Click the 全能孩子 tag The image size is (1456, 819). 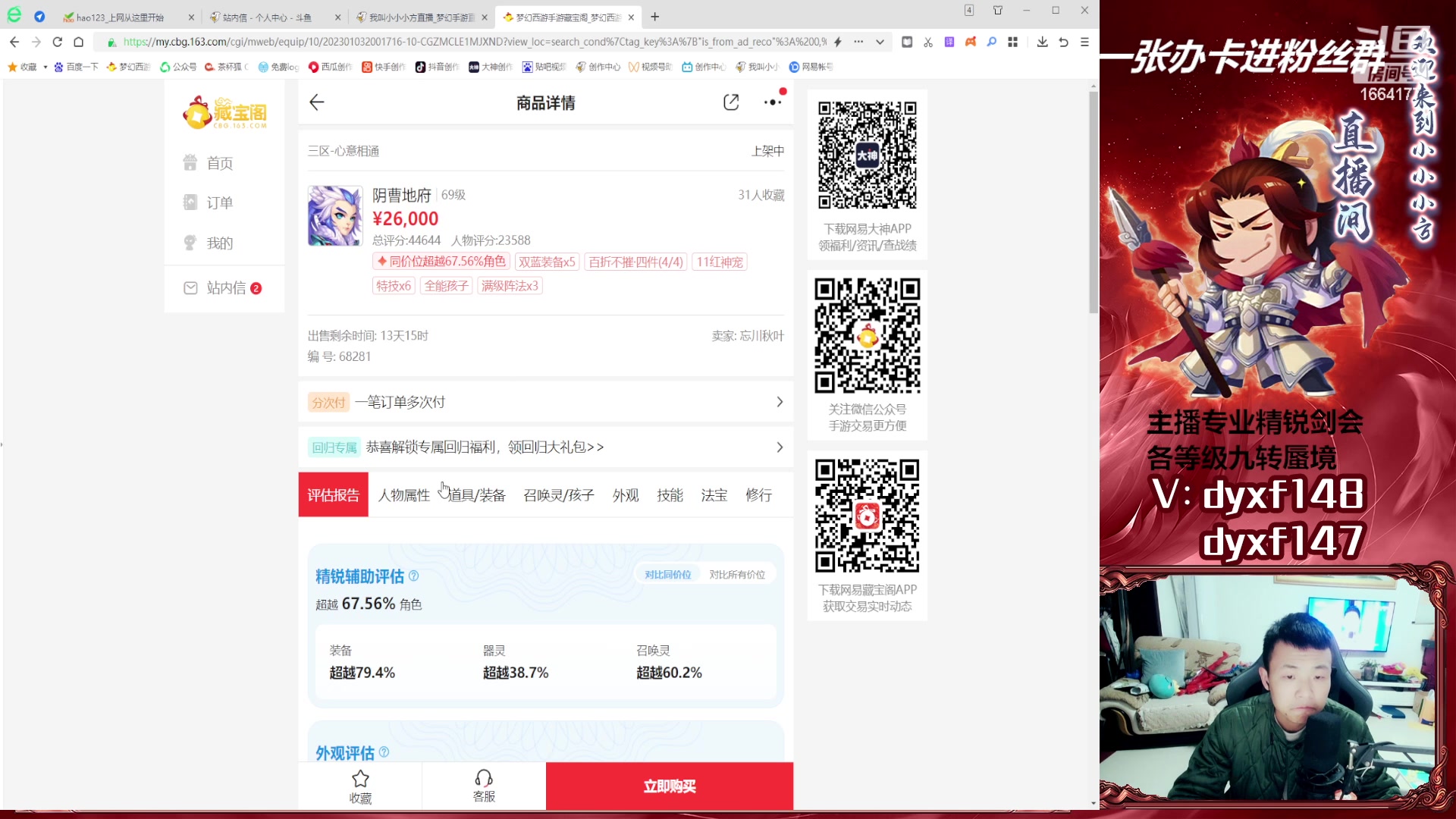(x=446, y=286)
